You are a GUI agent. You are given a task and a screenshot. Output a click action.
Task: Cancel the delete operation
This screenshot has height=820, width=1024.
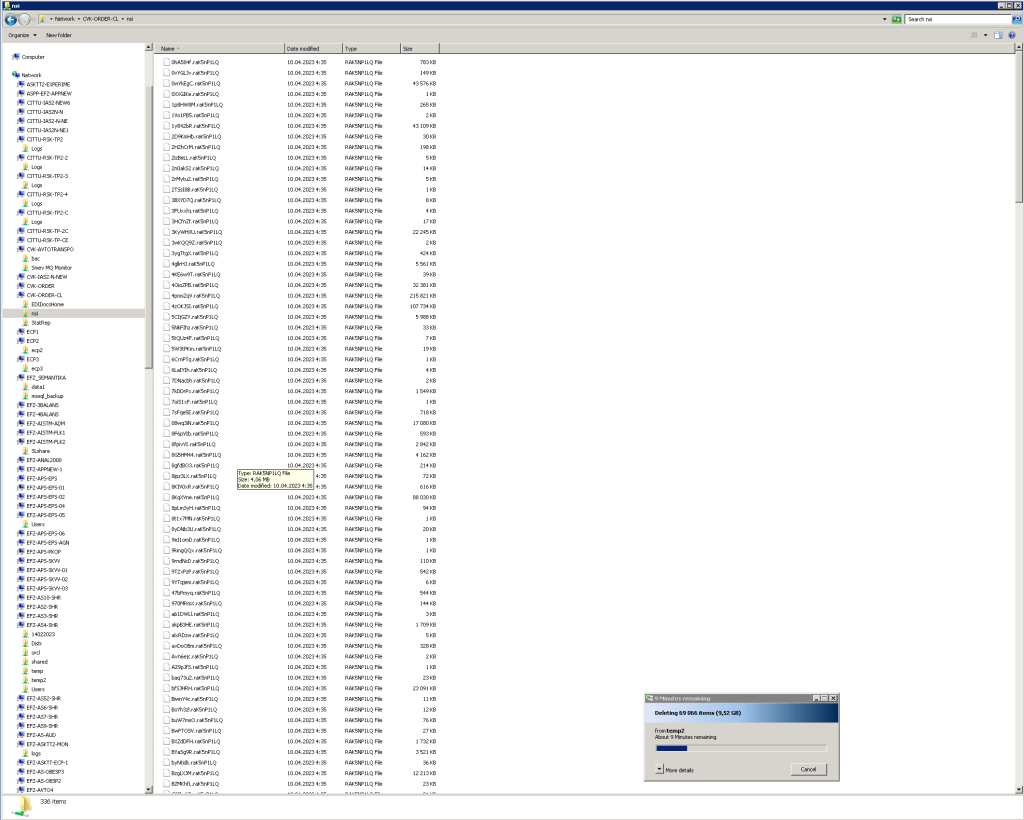pos(808,769)
